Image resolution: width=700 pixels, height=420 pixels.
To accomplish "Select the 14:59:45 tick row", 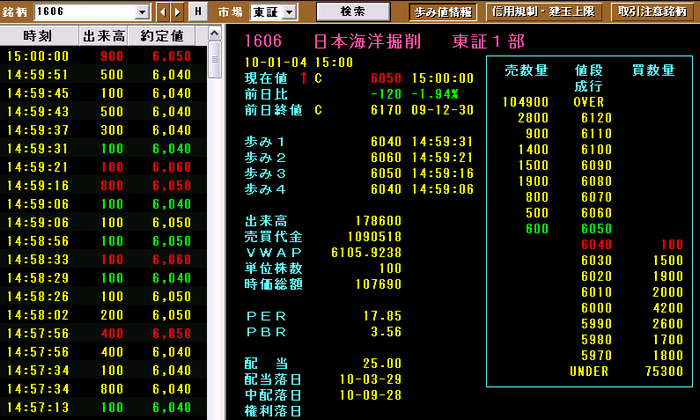I will [103, 93].
